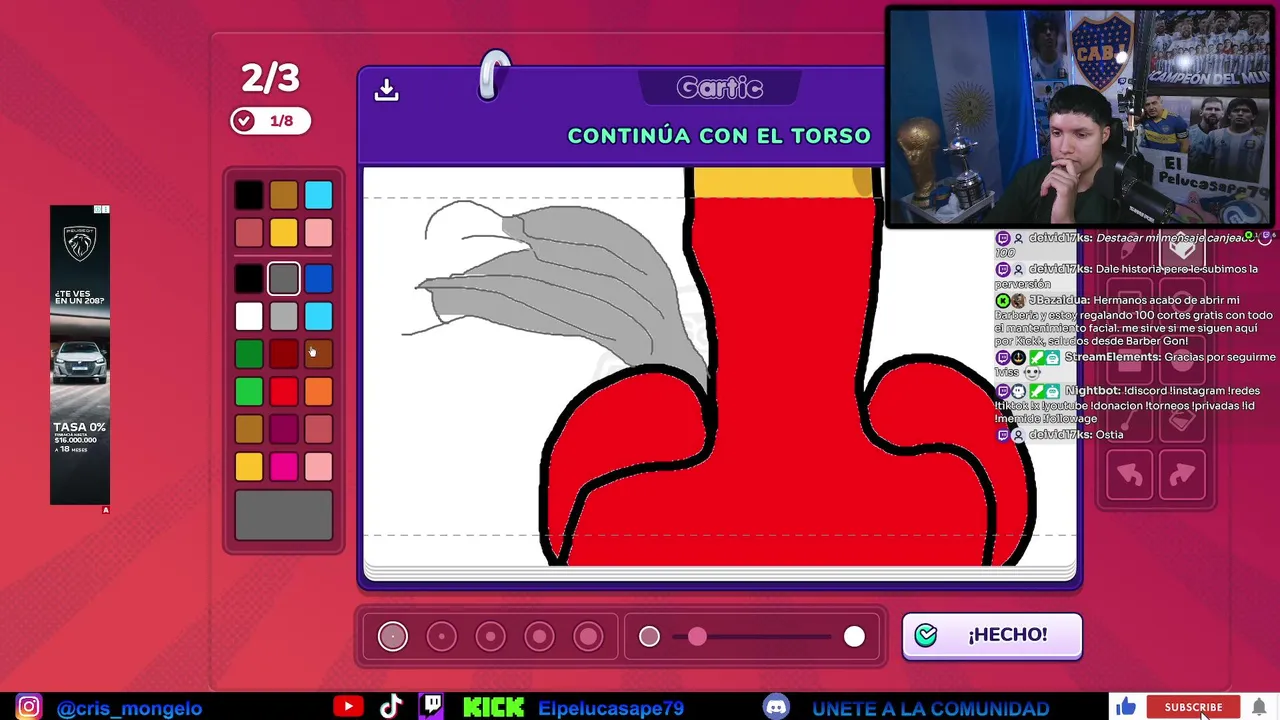
Task: Pick the bright red color swatch
Action: tap(283, 392)
